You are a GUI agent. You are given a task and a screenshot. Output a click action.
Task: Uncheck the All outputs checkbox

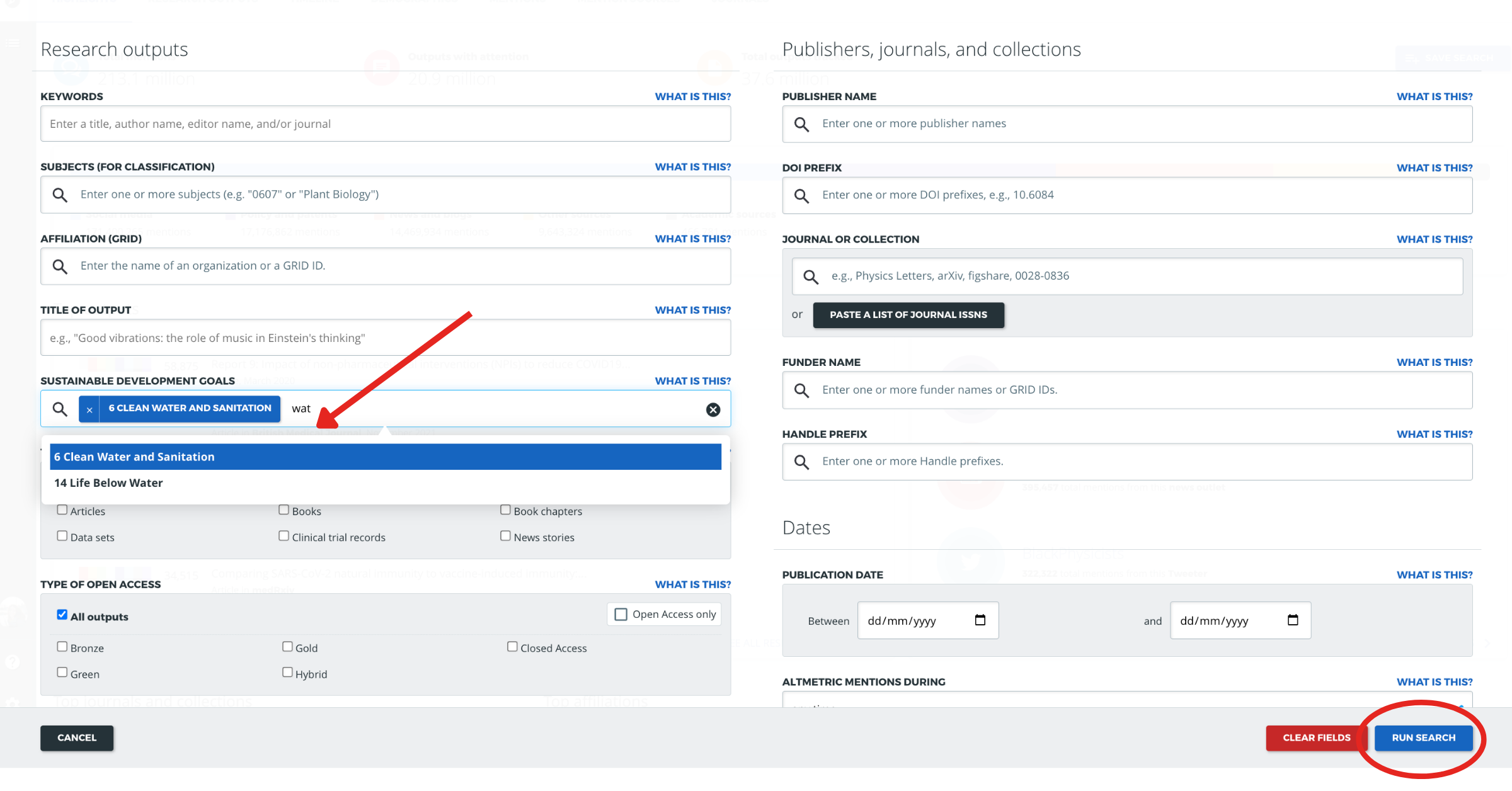[62, 614]
